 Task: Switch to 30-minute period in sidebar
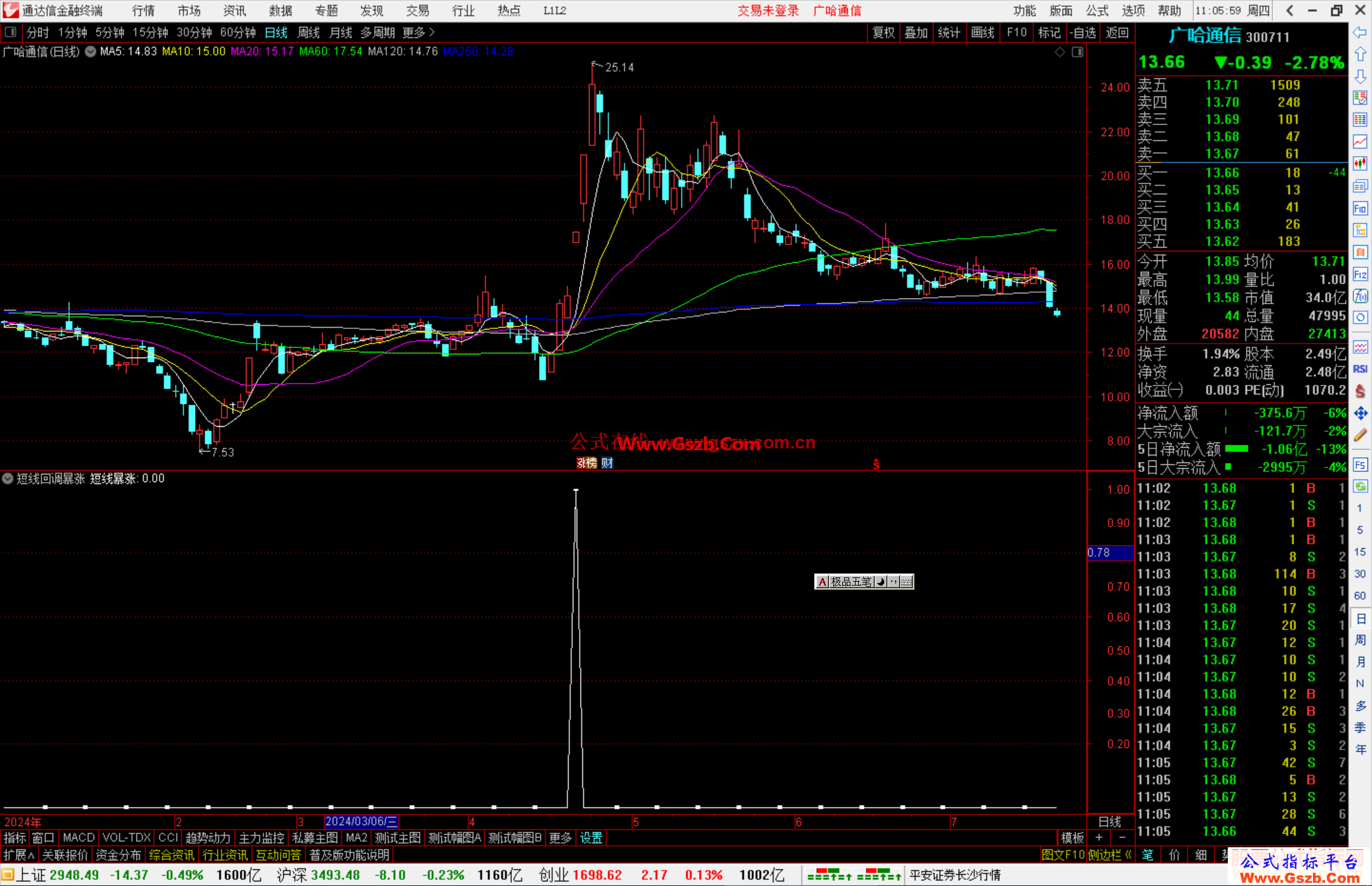click(1359, 574)
